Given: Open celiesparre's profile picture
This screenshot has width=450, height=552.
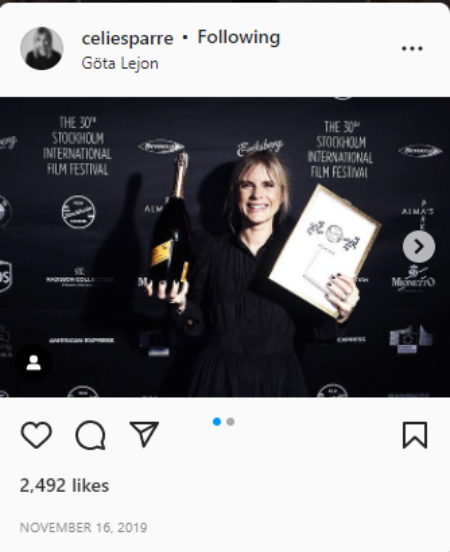Looking at the screenshot, I should point(42,48).
